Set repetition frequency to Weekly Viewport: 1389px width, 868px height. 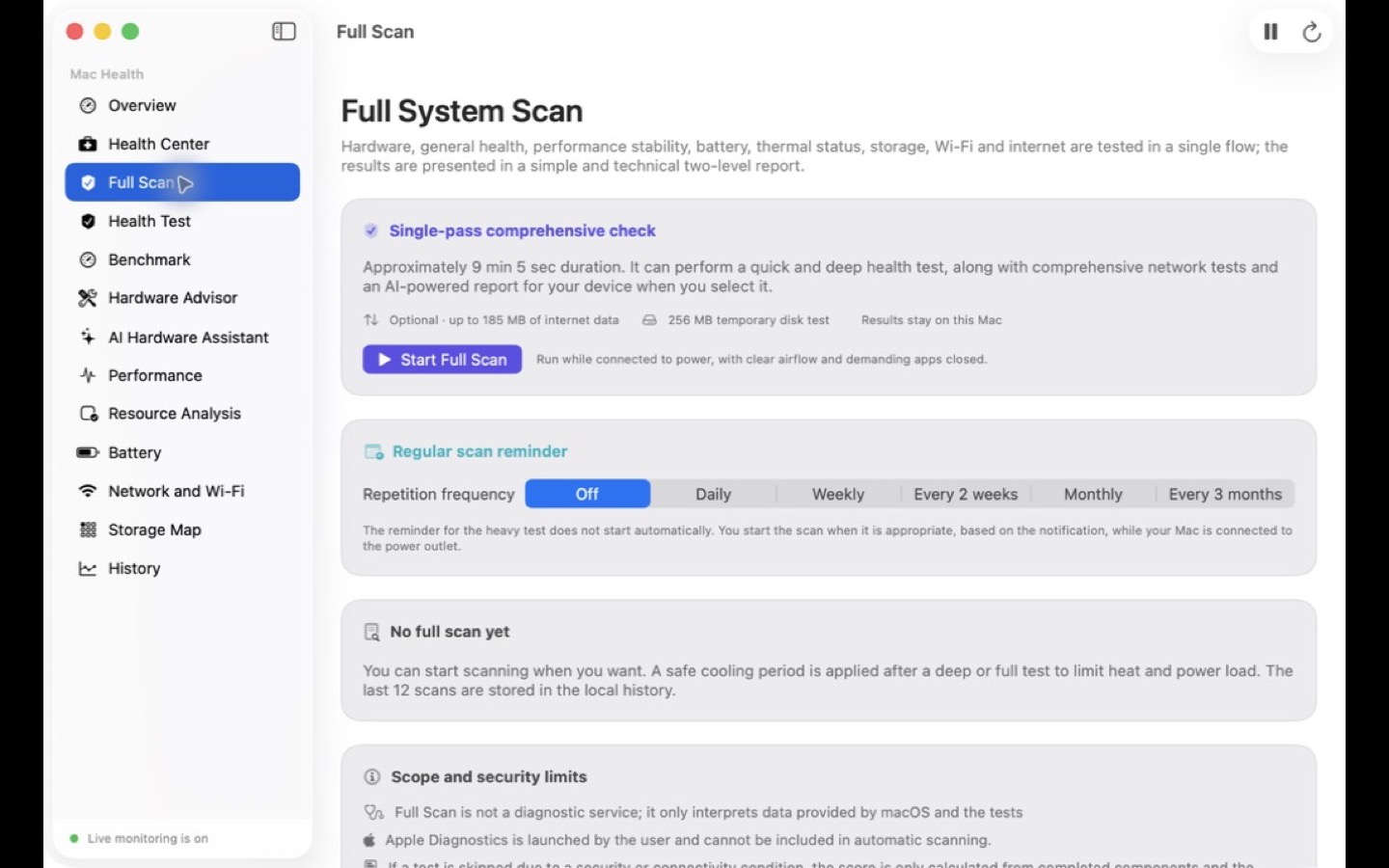click(838, 494)
